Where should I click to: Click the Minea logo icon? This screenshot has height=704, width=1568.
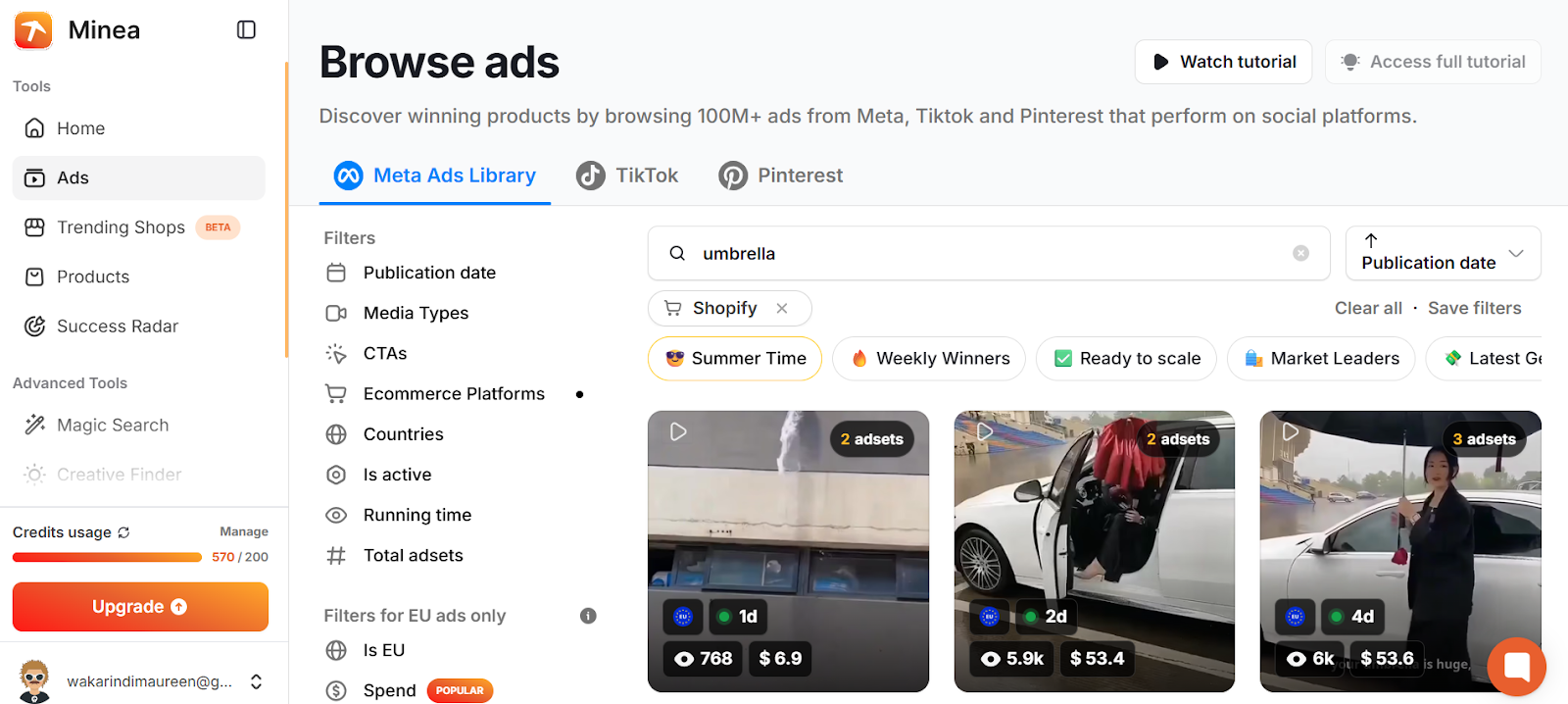tap(33, 30)
